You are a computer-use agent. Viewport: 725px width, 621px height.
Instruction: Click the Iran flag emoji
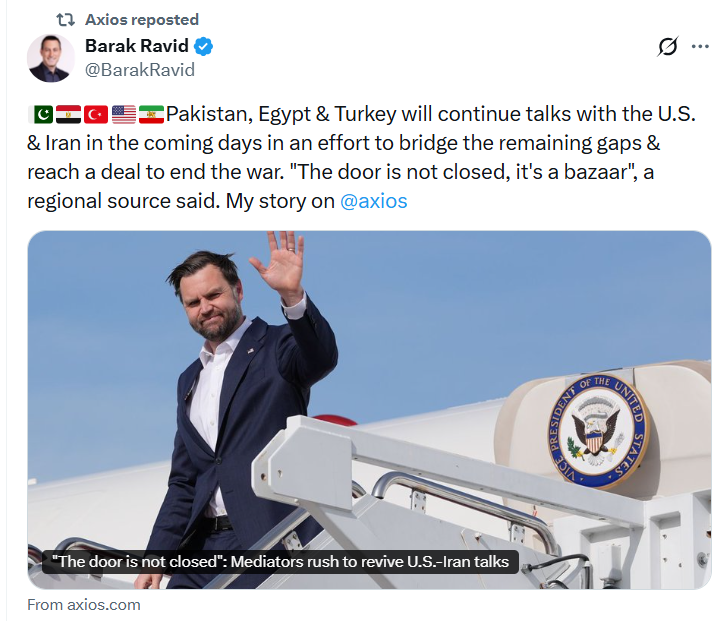pyautogui.click(x=152, y=113)
